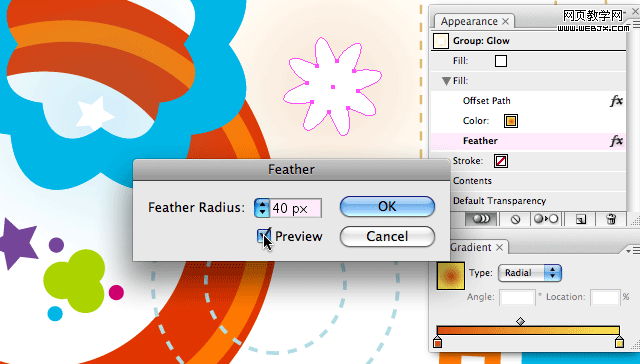This screenshot has height=364, width=640.
Task: Select the red-orange left gradient stop
Action: coord(438,342)
